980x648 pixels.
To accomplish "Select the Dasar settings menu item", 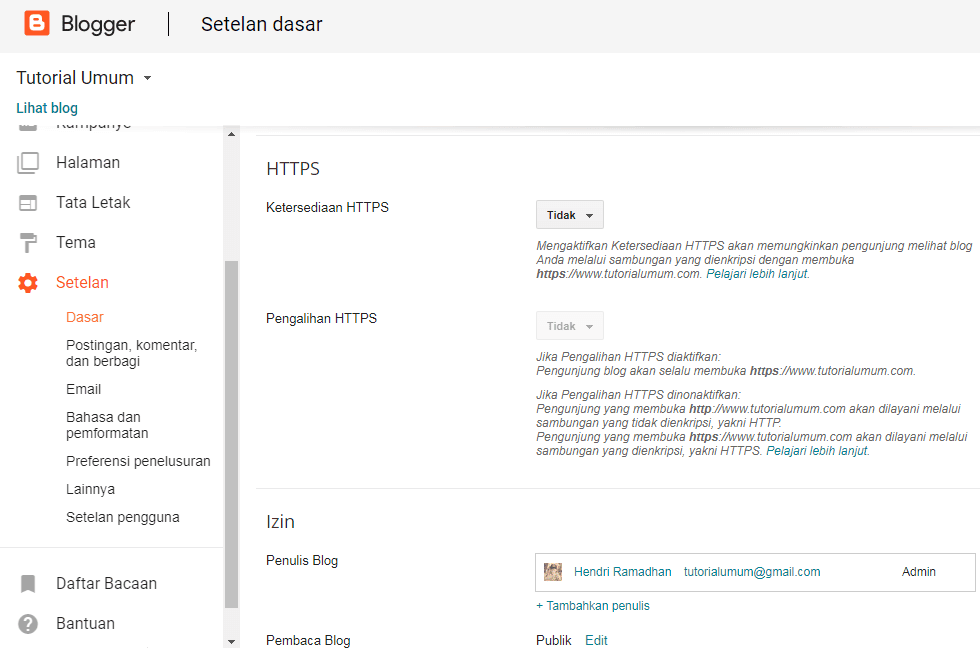I will tap(83, 315).
